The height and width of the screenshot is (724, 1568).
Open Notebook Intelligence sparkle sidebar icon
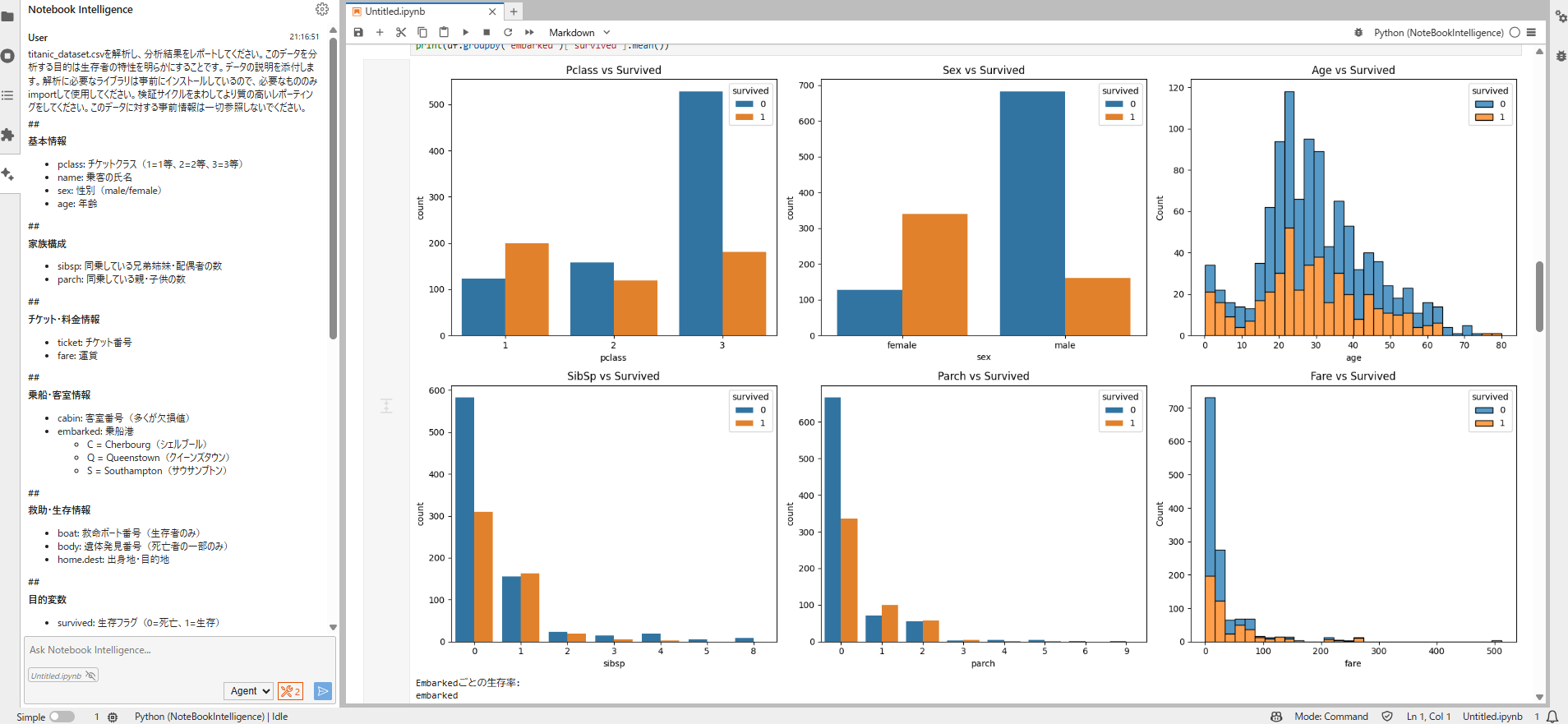click(x=8, y=174)
